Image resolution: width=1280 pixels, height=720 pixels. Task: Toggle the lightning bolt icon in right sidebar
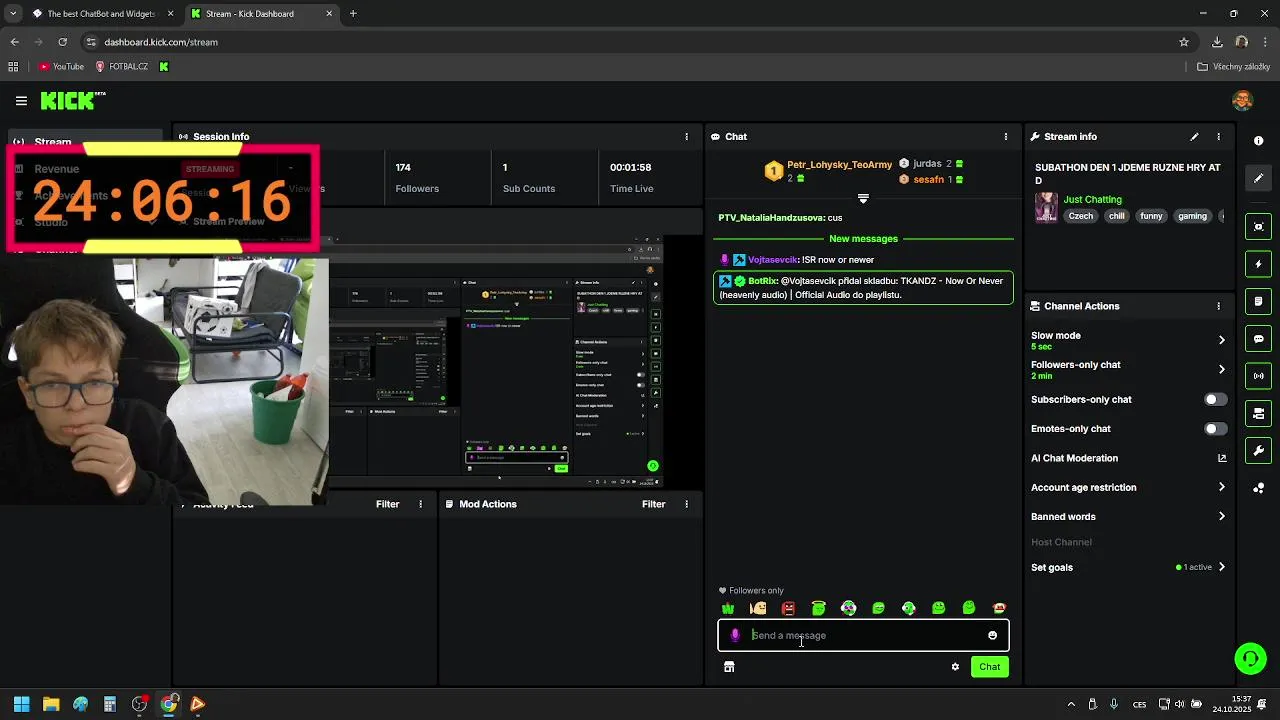pos(1259,264)
